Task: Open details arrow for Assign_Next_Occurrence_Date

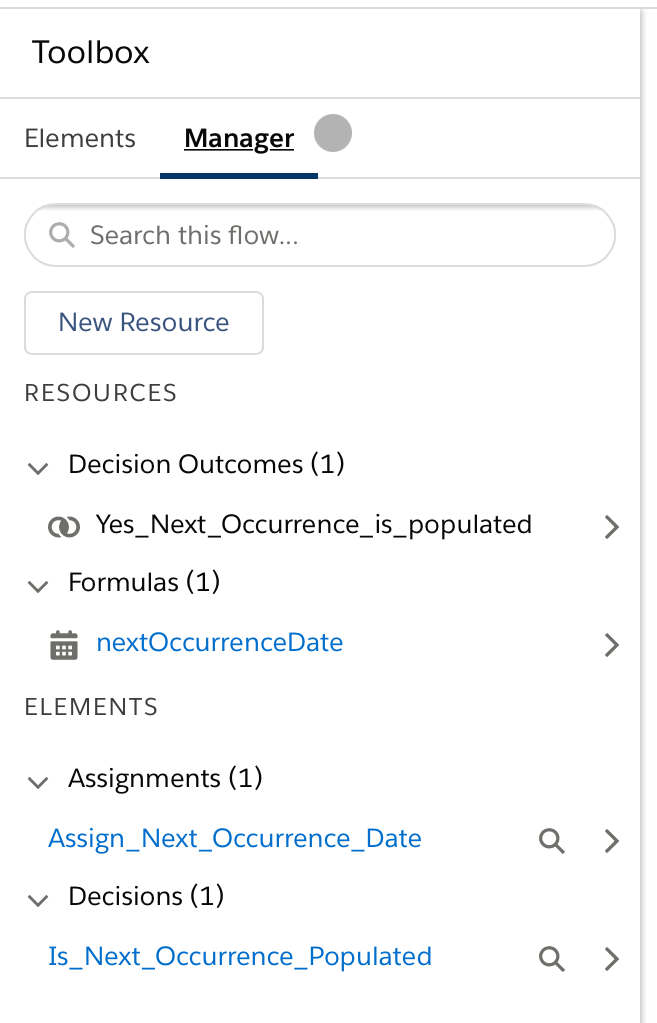Action: click(611, 841)
